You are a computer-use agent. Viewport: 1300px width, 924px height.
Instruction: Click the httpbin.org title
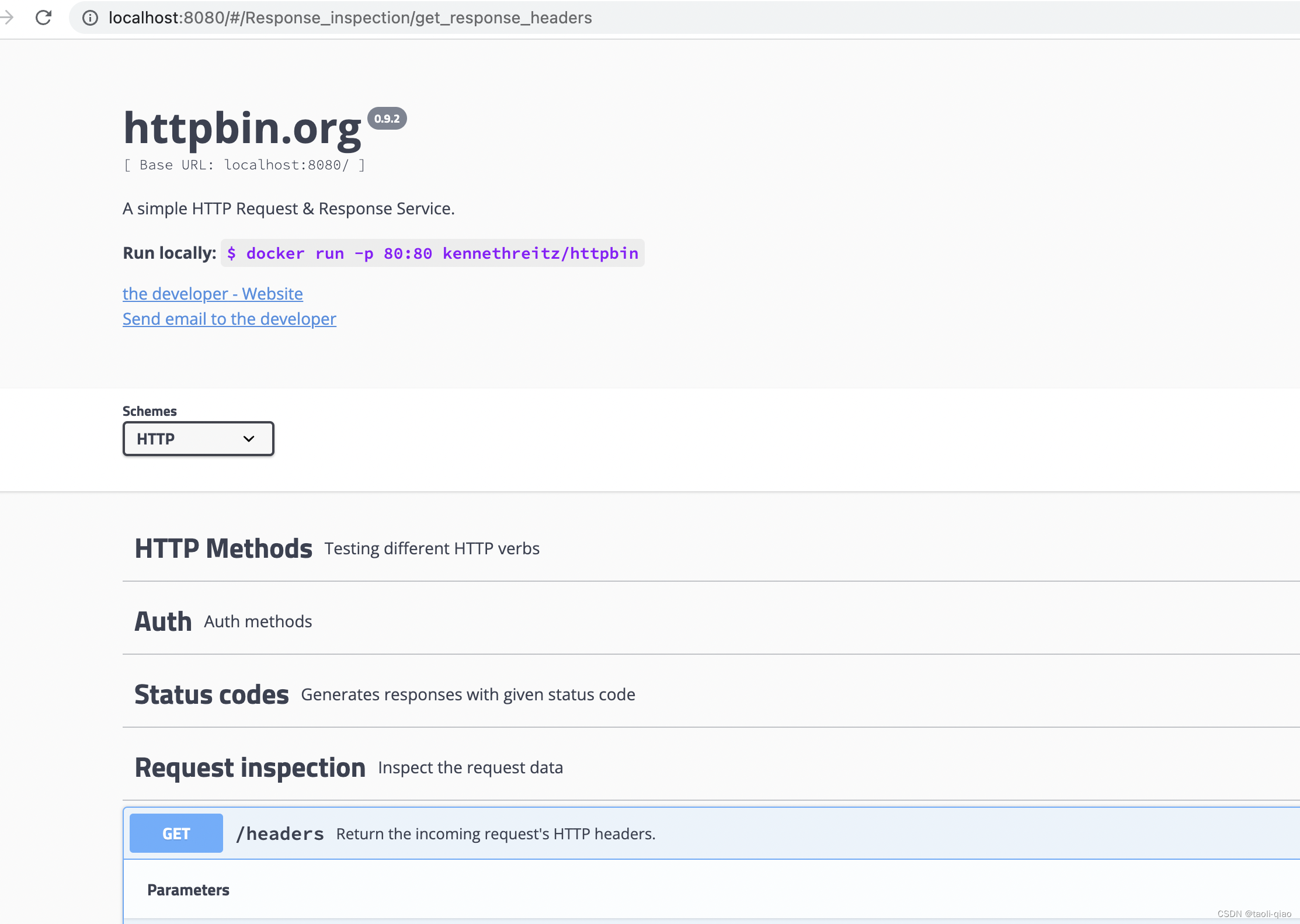pos(242,128)
